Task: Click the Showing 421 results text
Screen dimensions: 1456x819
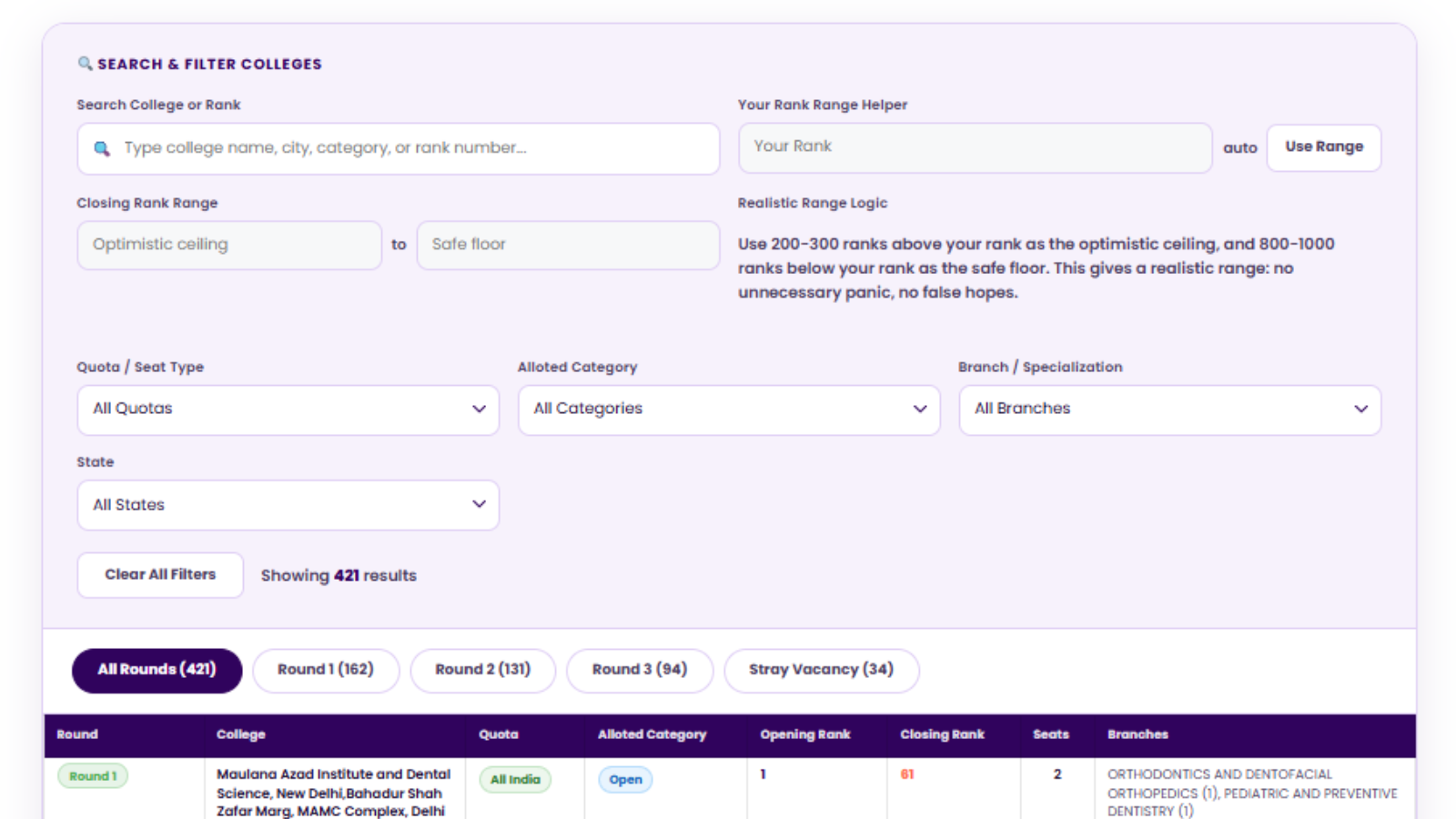Action: (339, 576)
